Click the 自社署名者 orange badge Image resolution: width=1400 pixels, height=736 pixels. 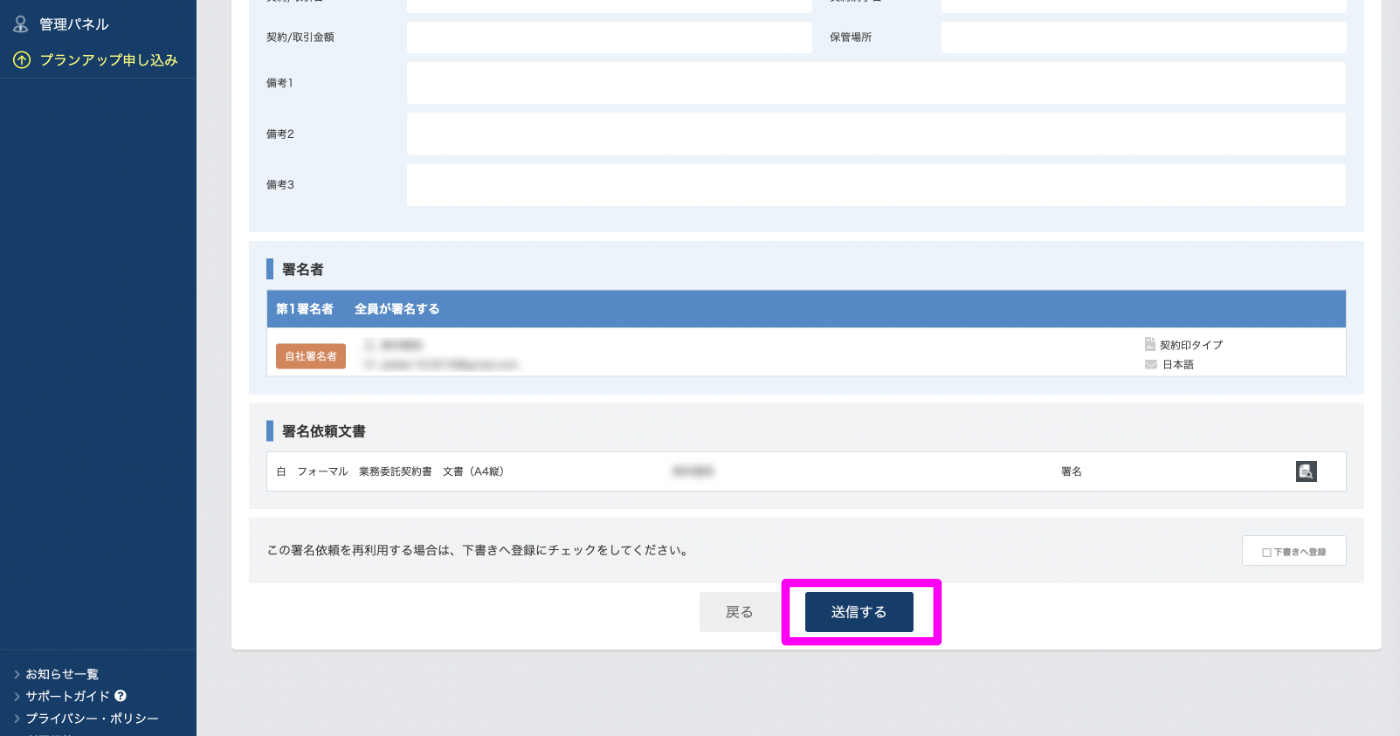311,356
